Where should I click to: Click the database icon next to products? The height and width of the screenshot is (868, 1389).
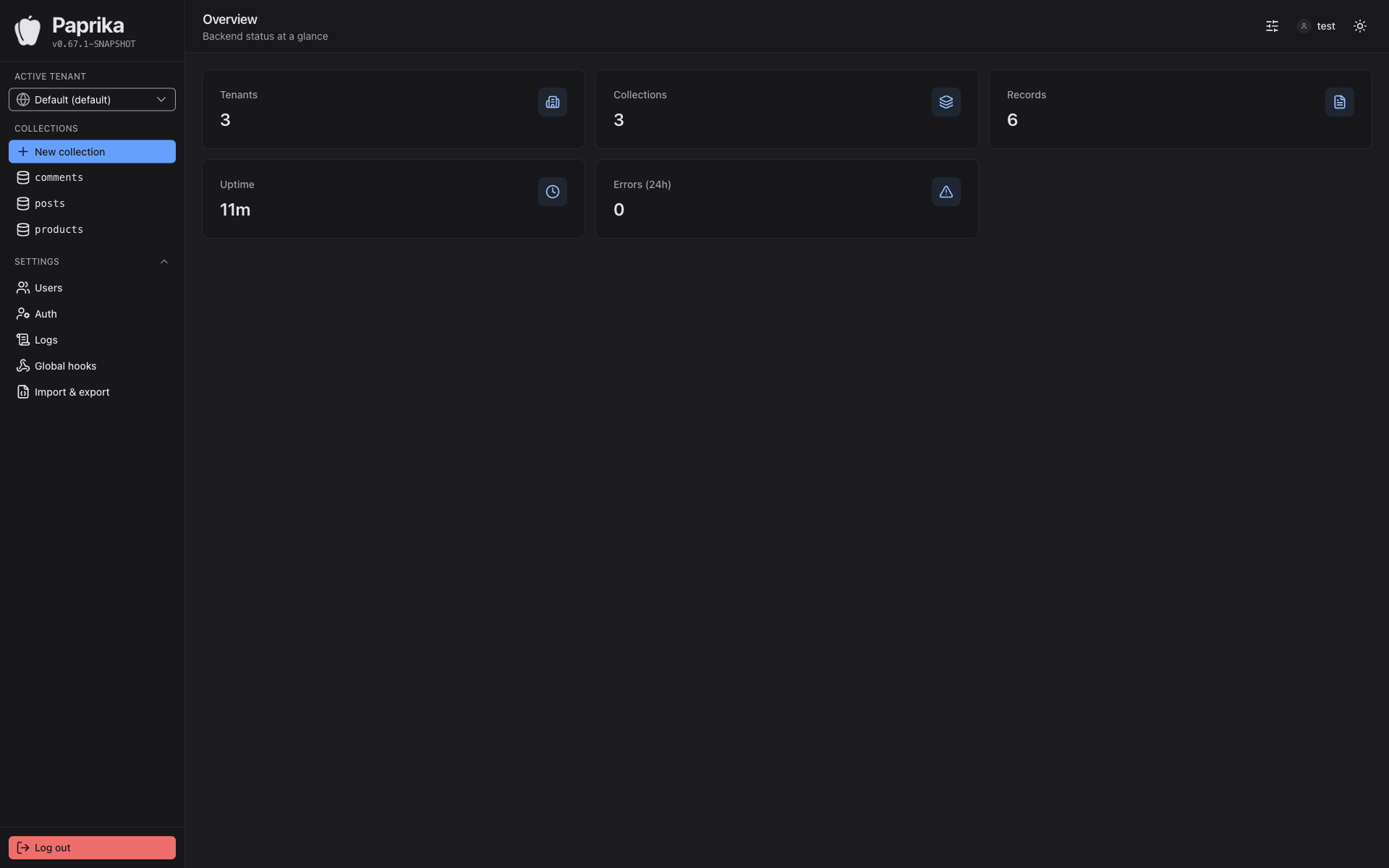(23, 230)
